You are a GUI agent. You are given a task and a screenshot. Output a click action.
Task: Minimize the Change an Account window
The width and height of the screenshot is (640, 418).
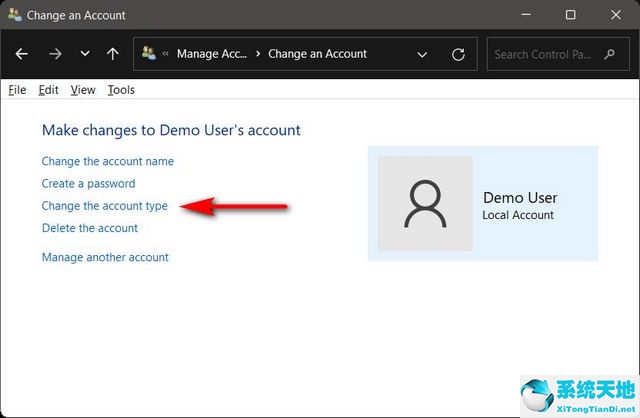(x=526, y=15)
